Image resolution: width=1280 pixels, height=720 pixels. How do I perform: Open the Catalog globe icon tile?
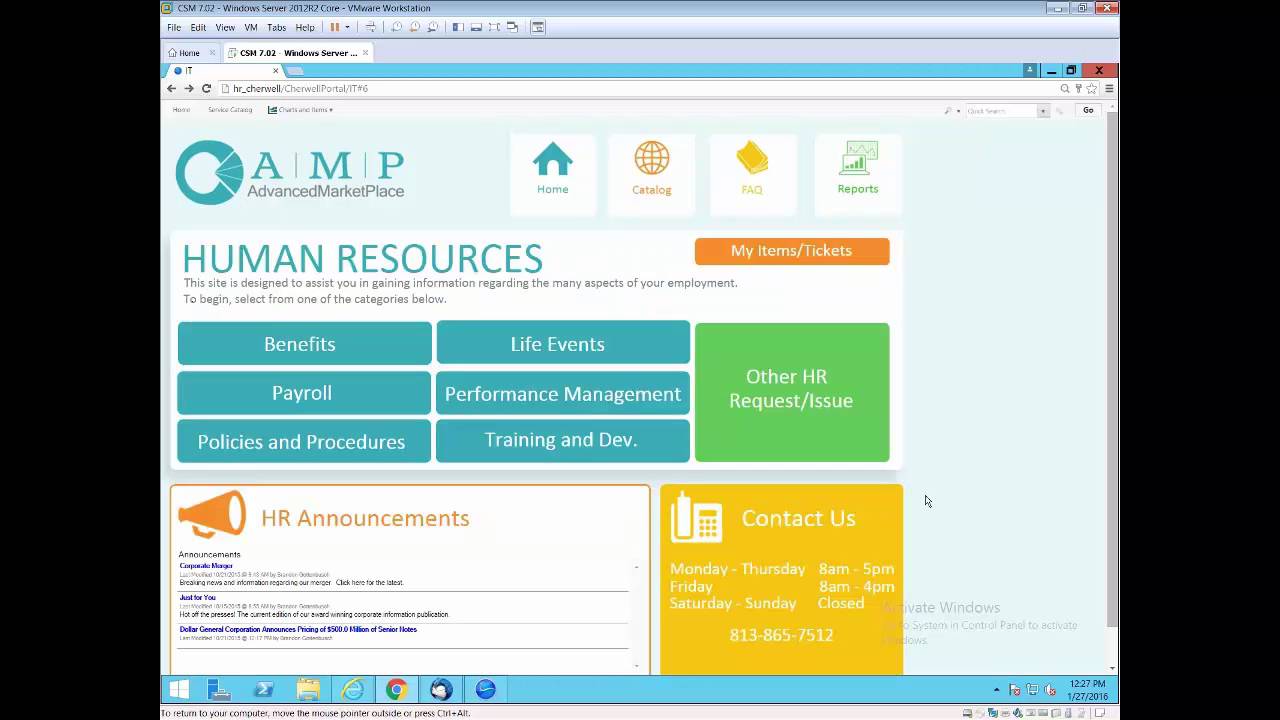[x=651, y=174]
